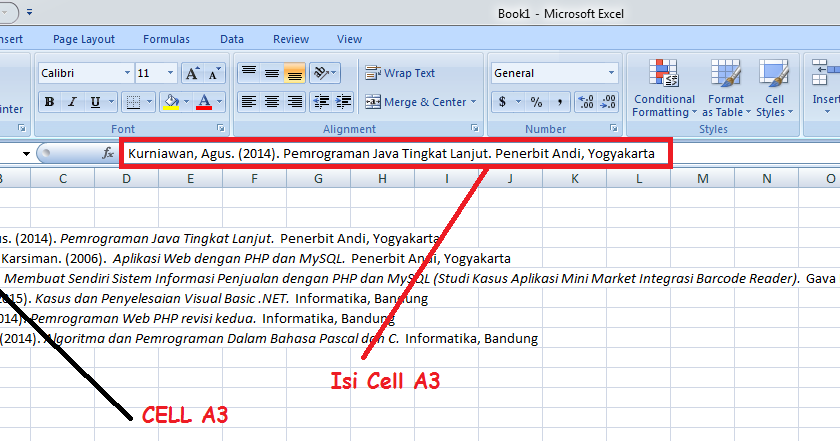Open the View tab
Viewport: 840px width, 441px height.
coord(349,39)
